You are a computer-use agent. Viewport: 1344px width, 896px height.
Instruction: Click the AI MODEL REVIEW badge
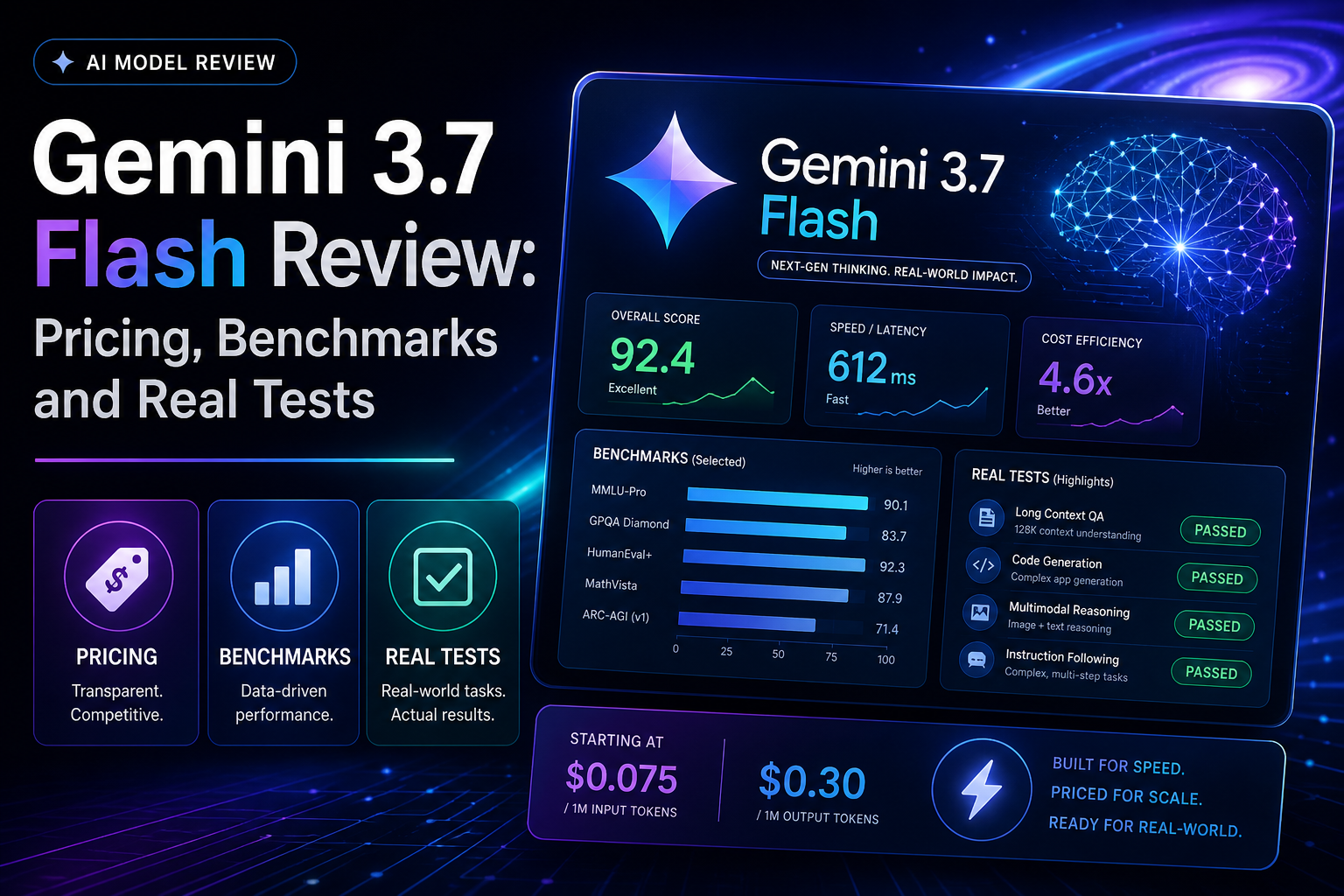[x=164, y=62]
